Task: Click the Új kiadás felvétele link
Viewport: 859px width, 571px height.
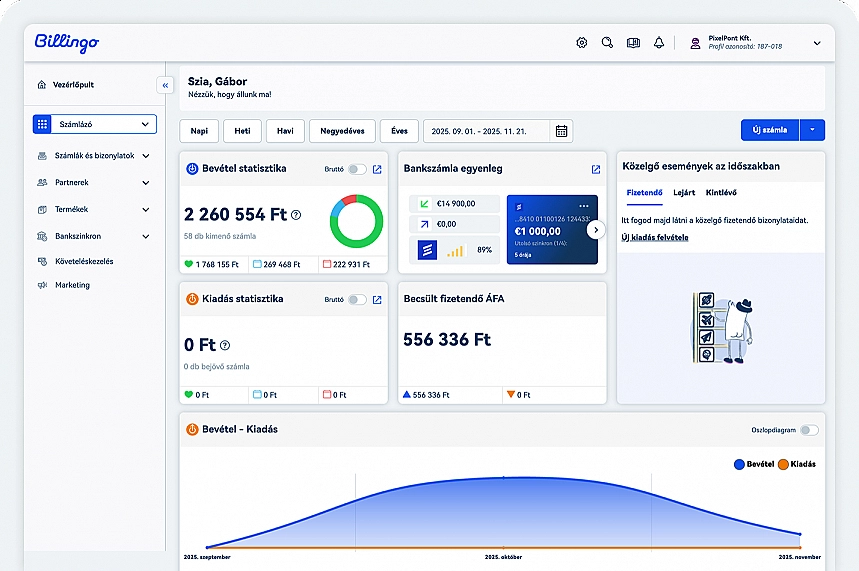Action: [655, 237]
